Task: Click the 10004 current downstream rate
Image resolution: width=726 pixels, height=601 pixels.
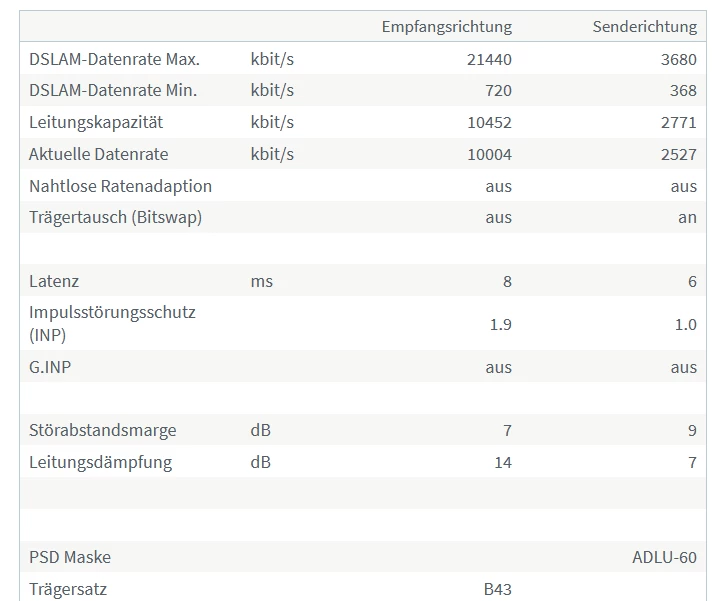Action: click(489, 155)
